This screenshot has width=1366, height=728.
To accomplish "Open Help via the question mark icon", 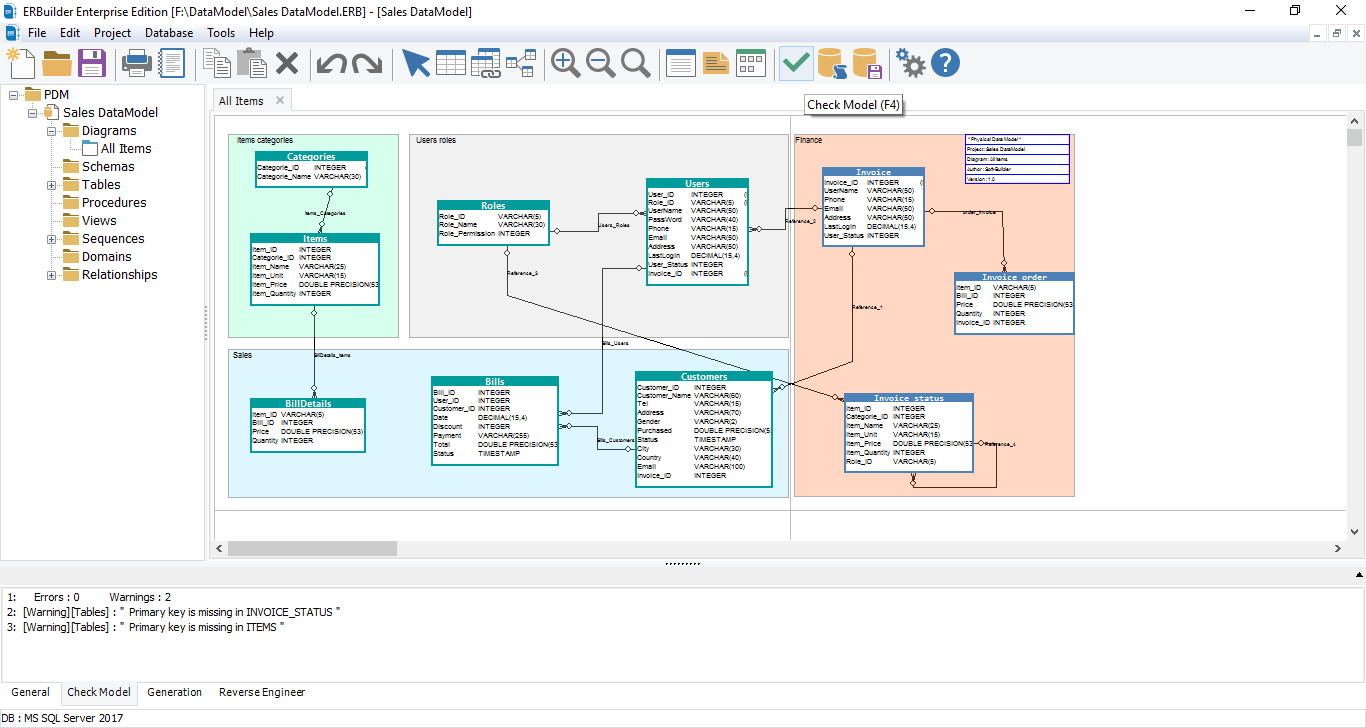I will [945, 62].
